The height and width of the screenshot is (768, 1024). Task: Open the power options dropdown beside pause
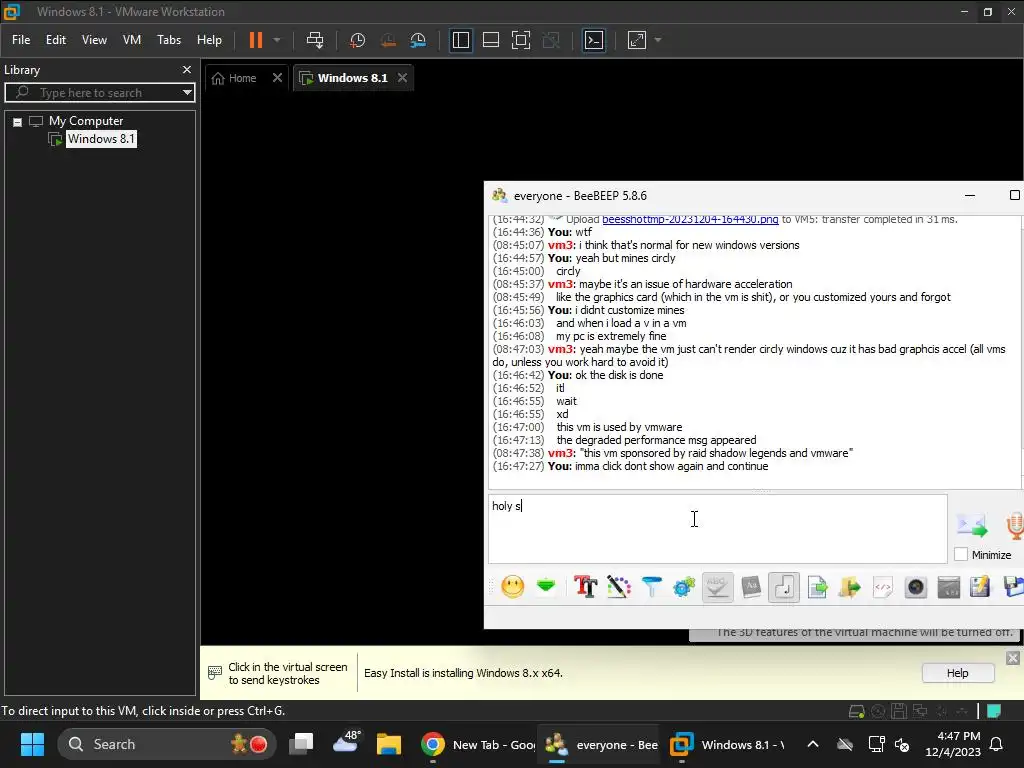(x=277, y=40)
